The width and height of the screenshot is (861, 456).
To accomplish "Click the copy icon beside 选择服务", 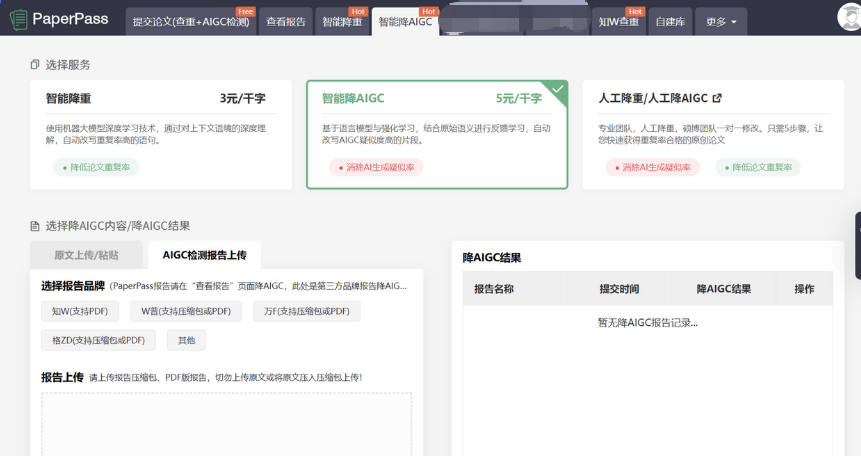I will (x=35, y=64).
